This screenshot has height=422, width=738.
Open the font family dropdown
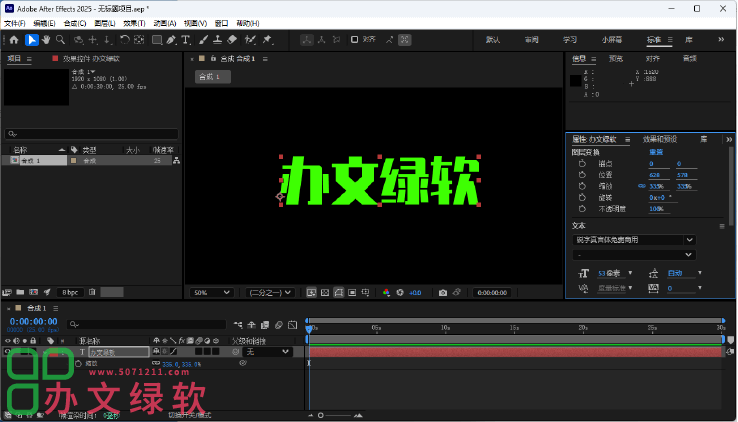[634, 240]
